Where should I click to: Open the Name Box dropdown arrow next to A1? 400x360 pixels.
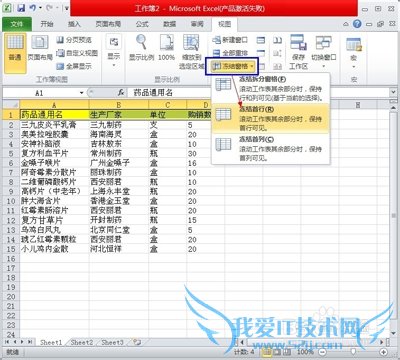tap(81, 93)
